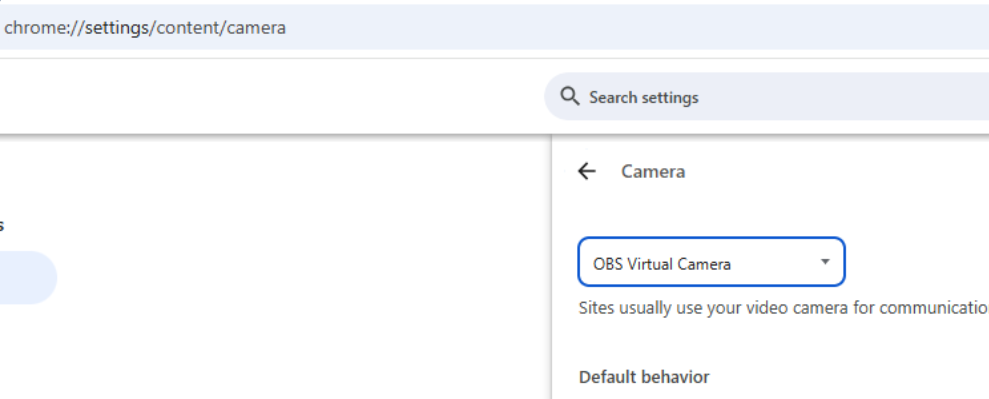Click the word 'settings' in the URL
Image resolution: width=989 pixels, height=399 pixels.
point(117,28)
